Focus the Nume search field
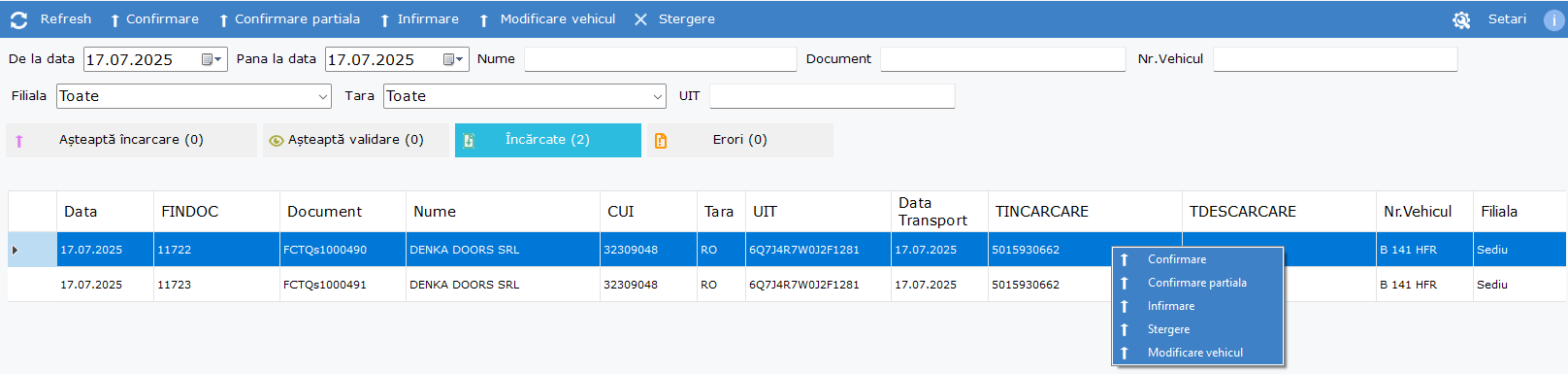The width and height of the screenshot is (1568, 374). click(660, 59)
